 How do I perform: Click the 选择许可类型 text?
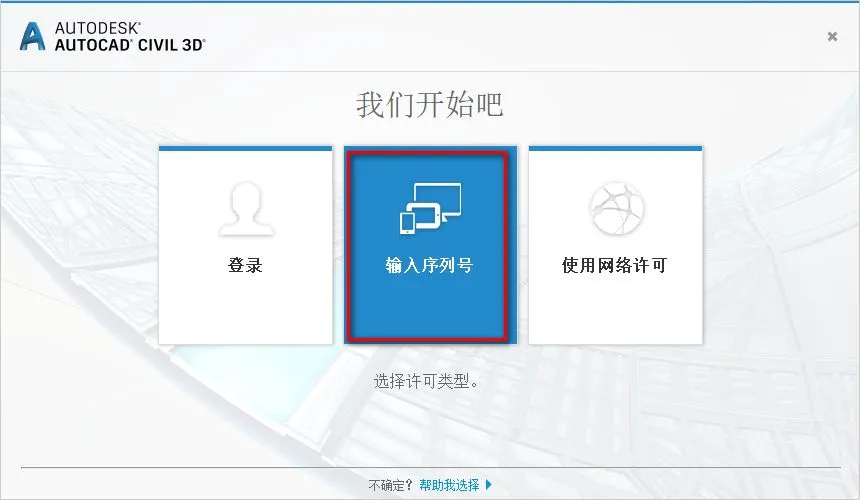click(x=426, y=381)
